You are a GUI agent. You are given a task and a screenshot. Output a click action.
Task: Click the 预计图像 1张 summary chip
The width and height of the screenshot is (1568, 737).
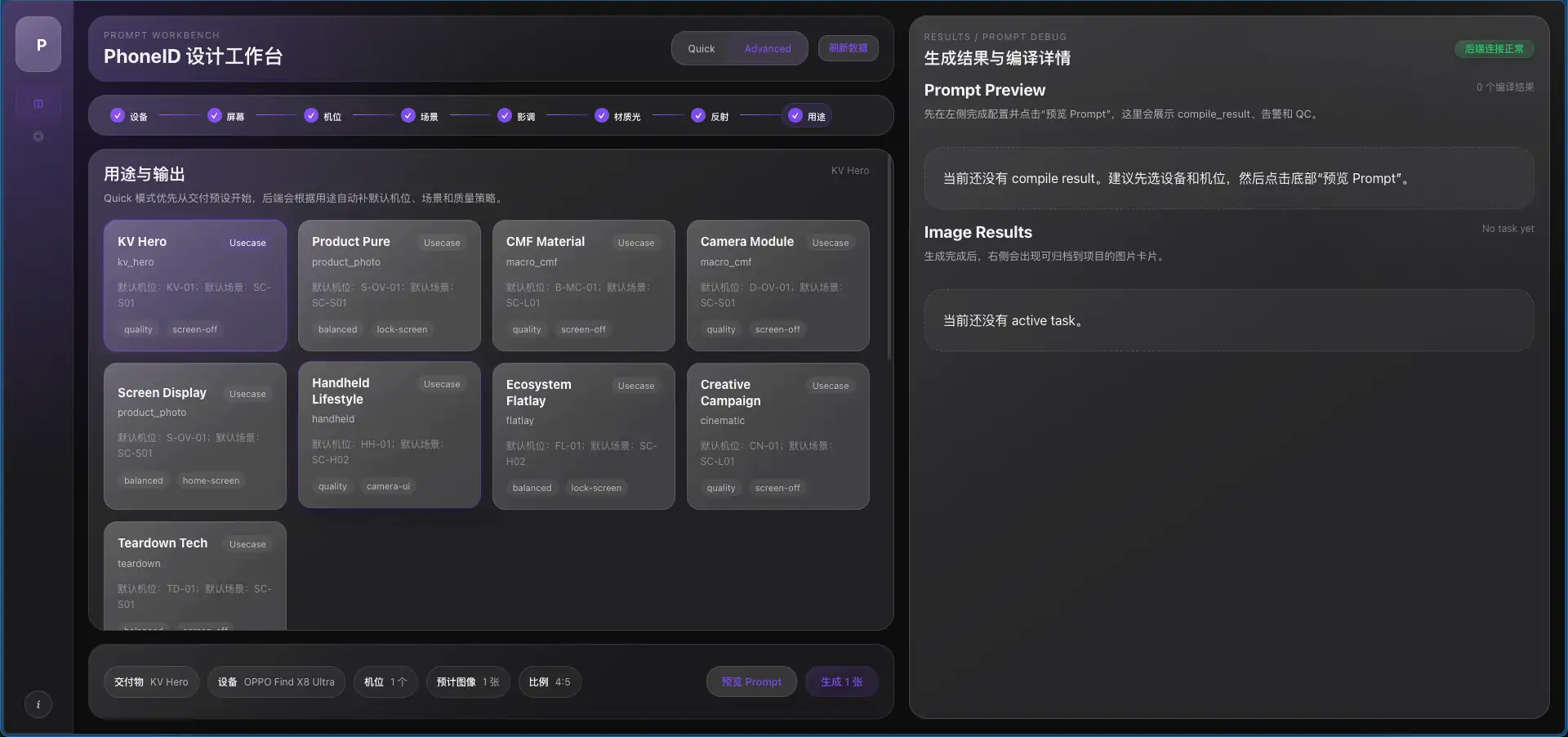point(468,681)
